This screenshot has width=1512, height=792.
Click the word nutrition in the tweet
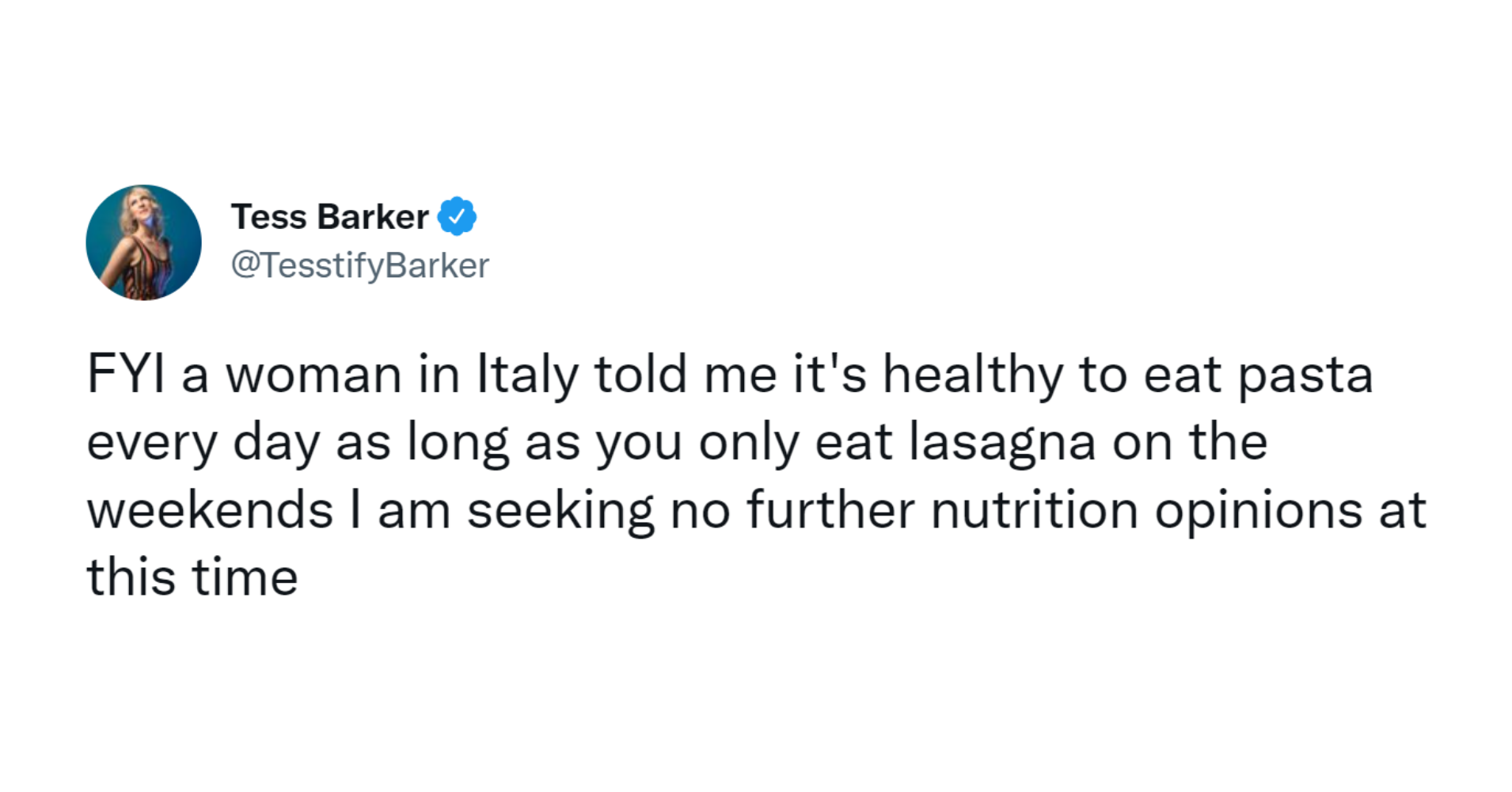(x=1035, y=509)
